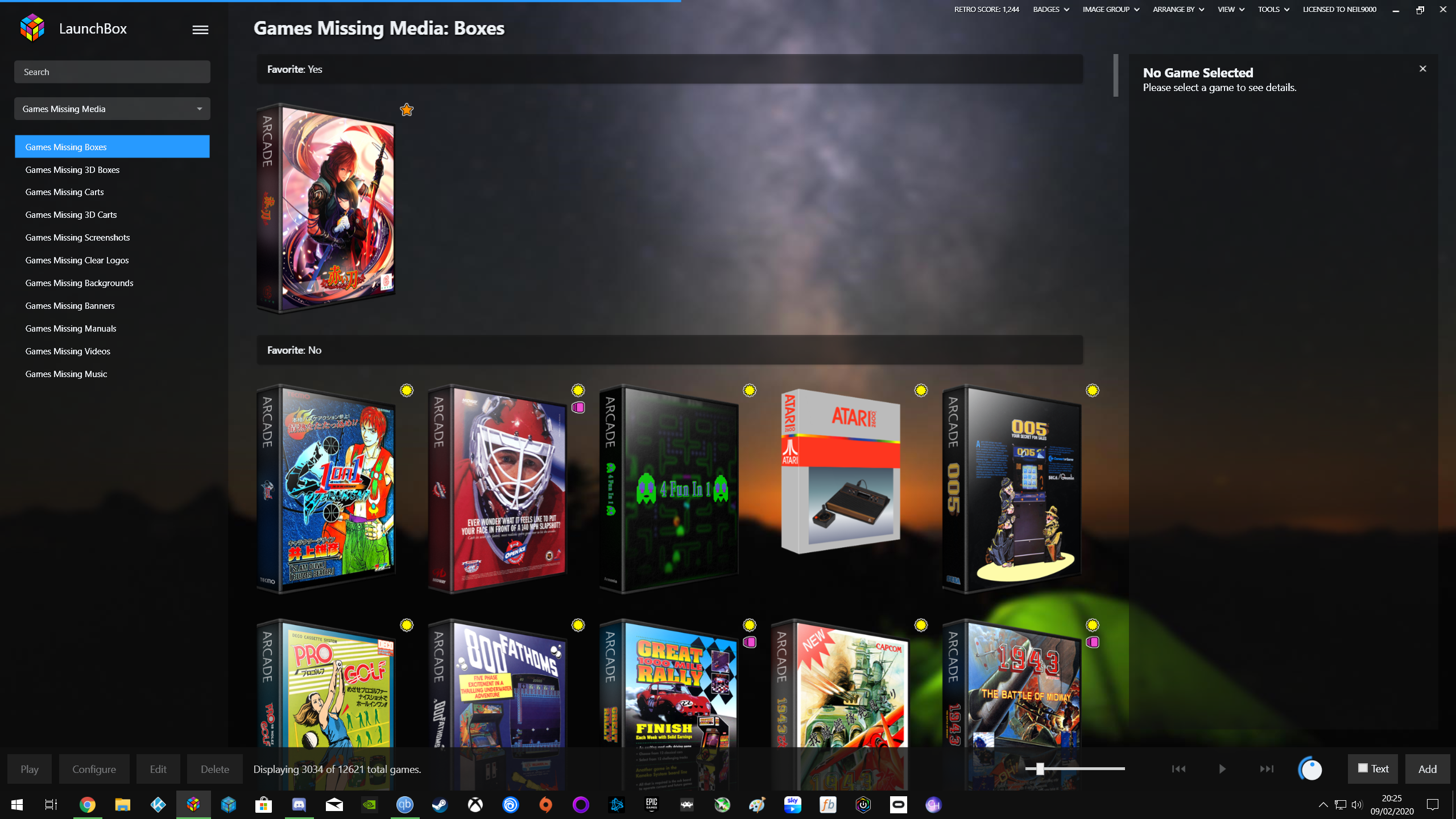Toggle the Text view checkbox
The image size is (1456, 819).
click(1363, 768)
